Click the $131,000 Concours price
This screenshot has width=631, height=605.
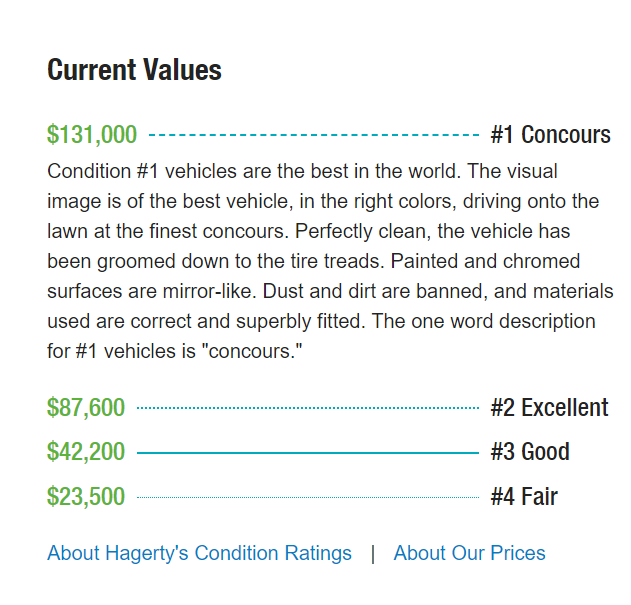click(92, 134)
